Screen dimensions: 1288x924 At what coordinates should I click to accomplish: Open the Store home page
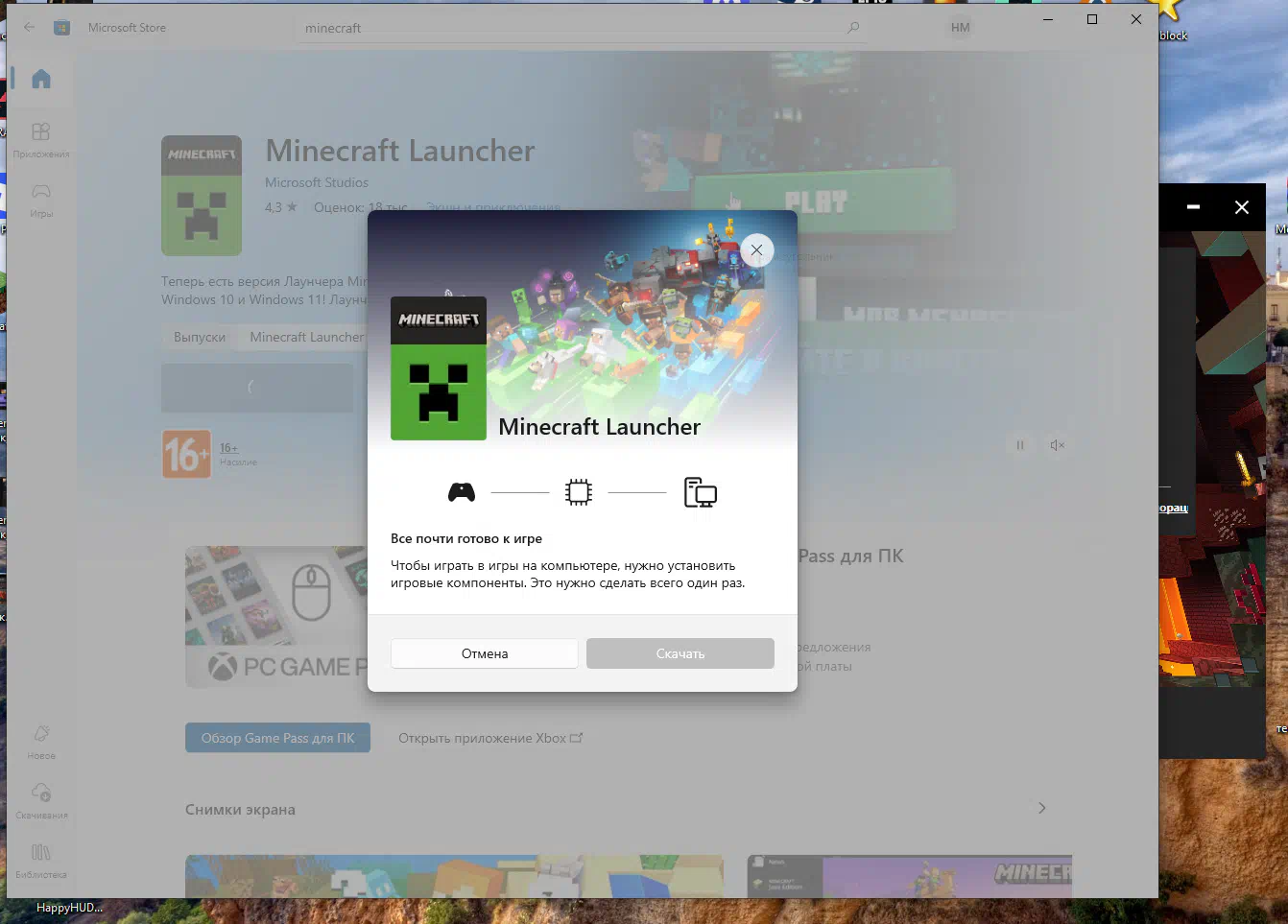coord(41,79)
